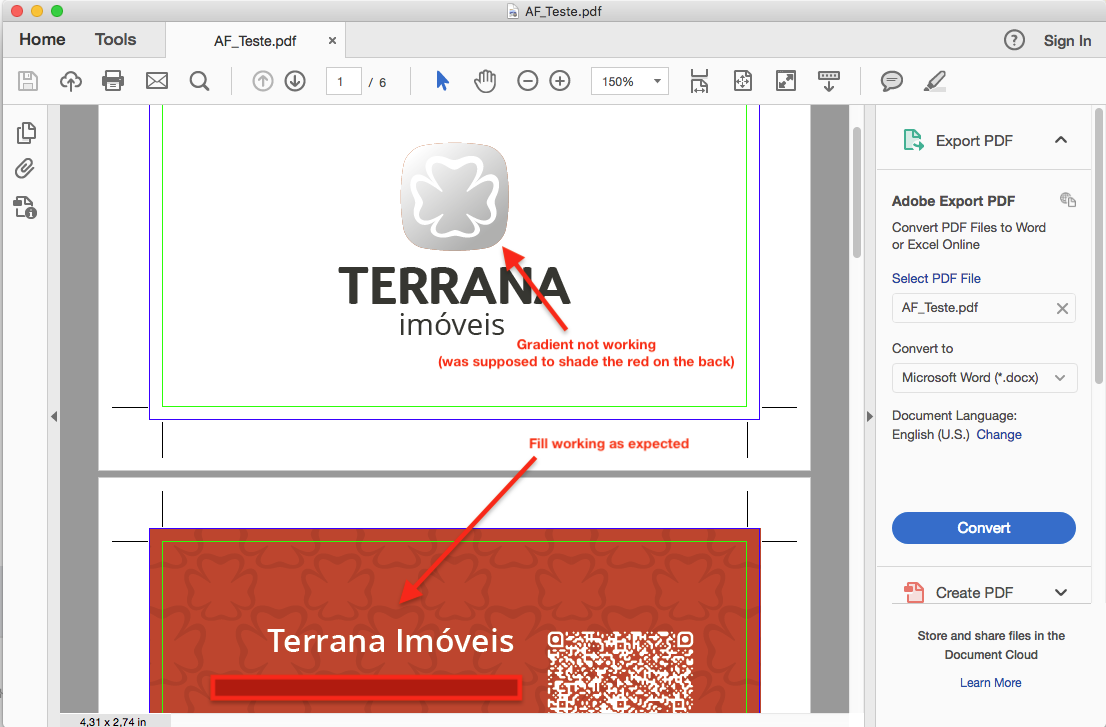The image size is (1106, 727).
Task: Switch to the Tools tab
Action: (x=116, y=39)
